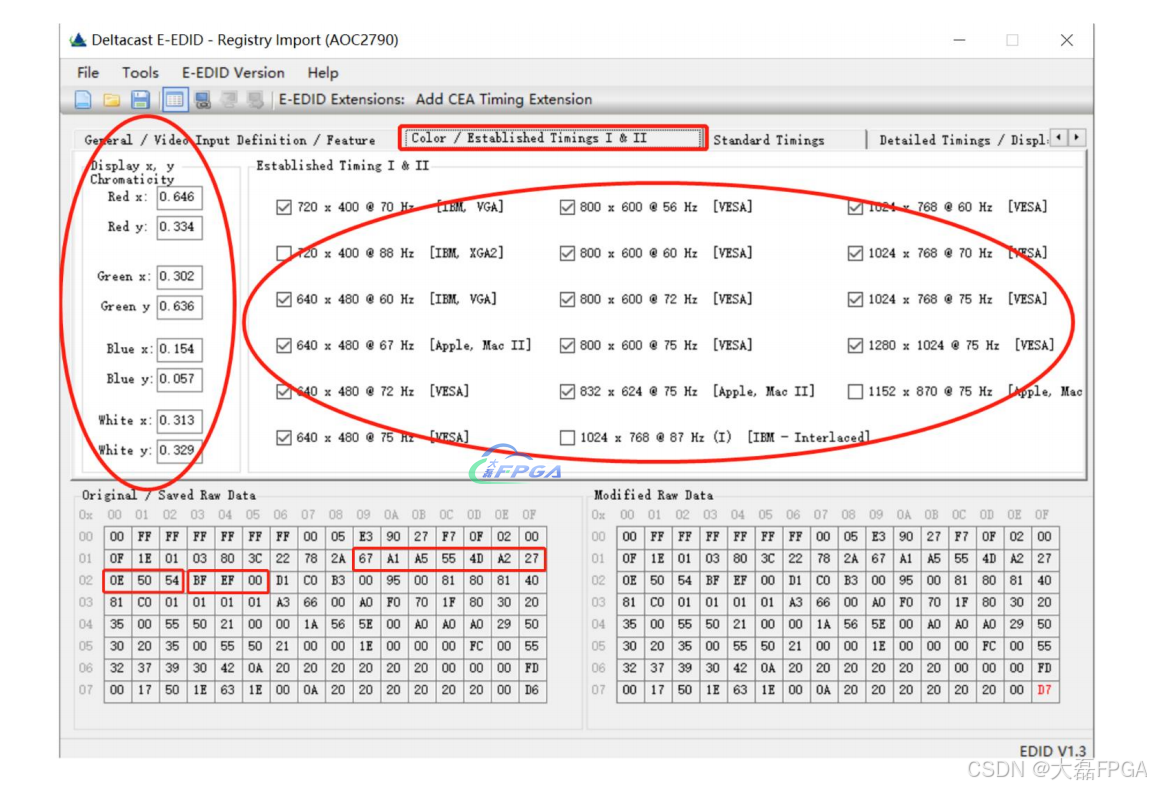Open a file with the folder icon

click(112, 100)
